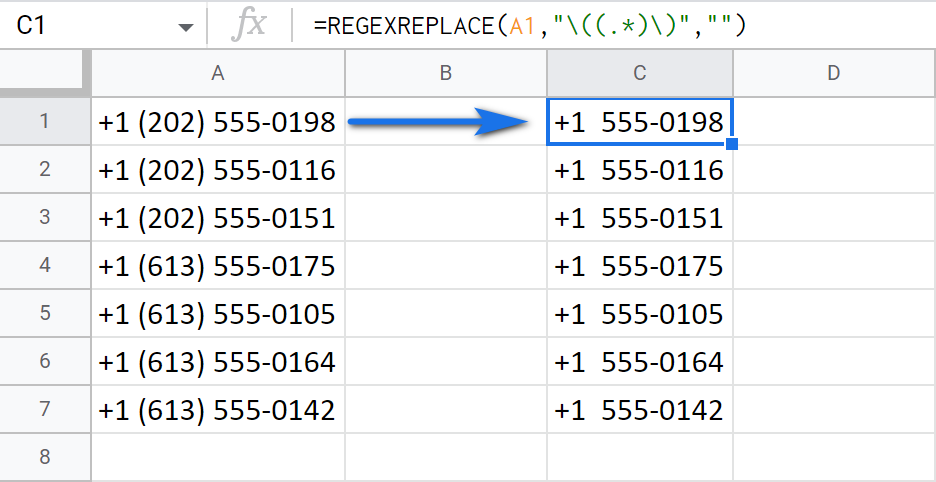Screen dimensions: 936x482
Task: Select column C header
Action: (640, 73)
